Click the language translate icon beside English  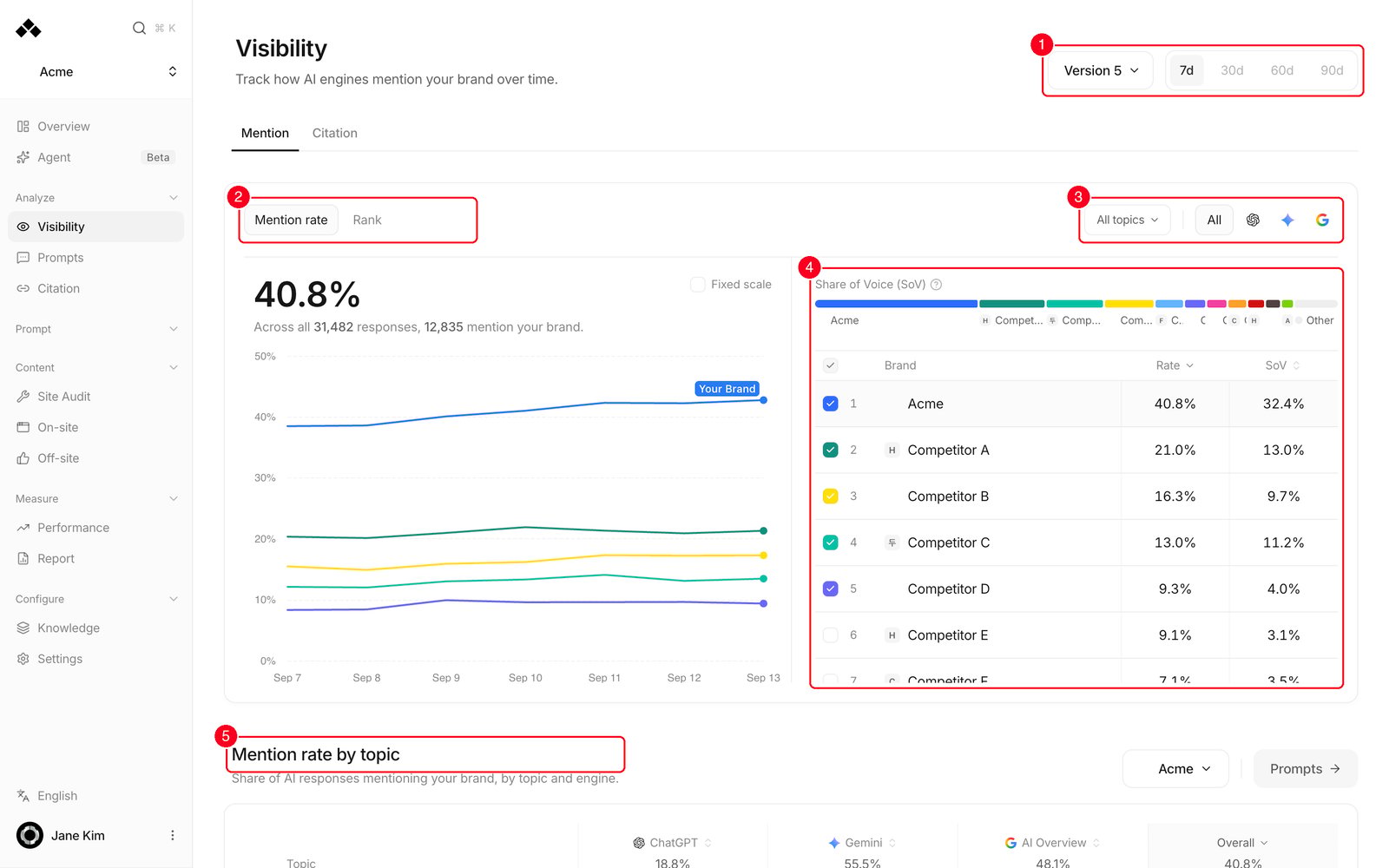(23, 796)
